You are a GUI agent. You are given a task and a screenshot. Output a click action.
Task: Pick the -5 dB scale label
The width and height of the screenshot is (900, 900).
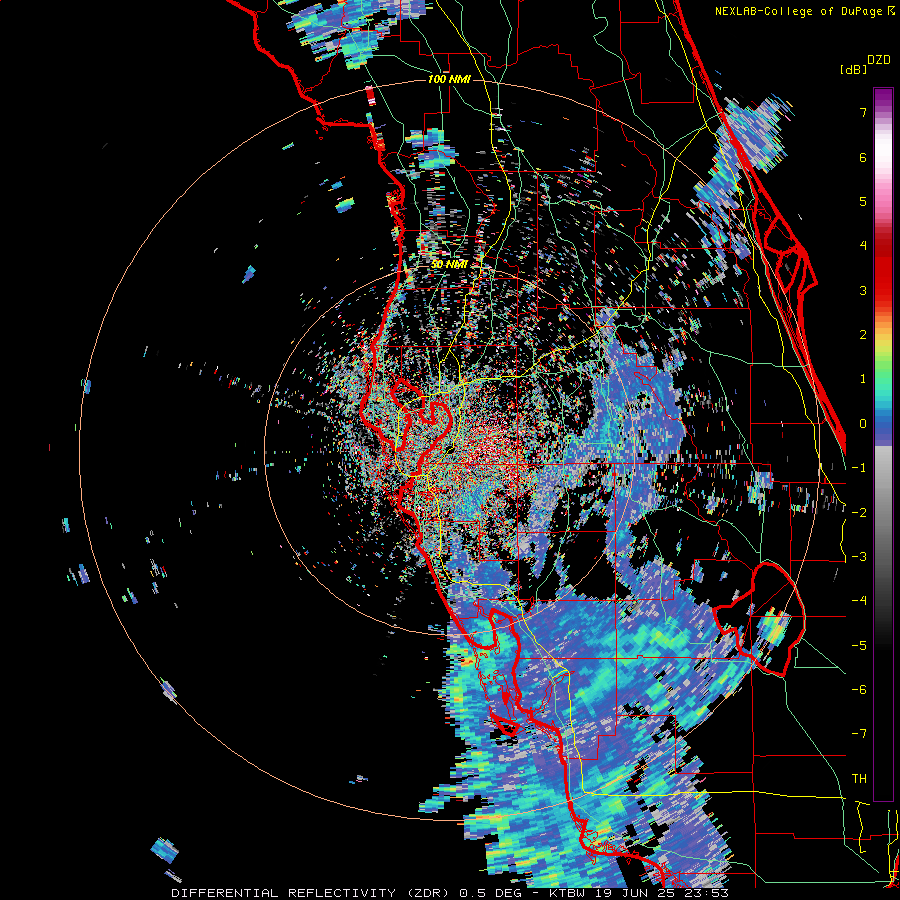pos(859,646)
